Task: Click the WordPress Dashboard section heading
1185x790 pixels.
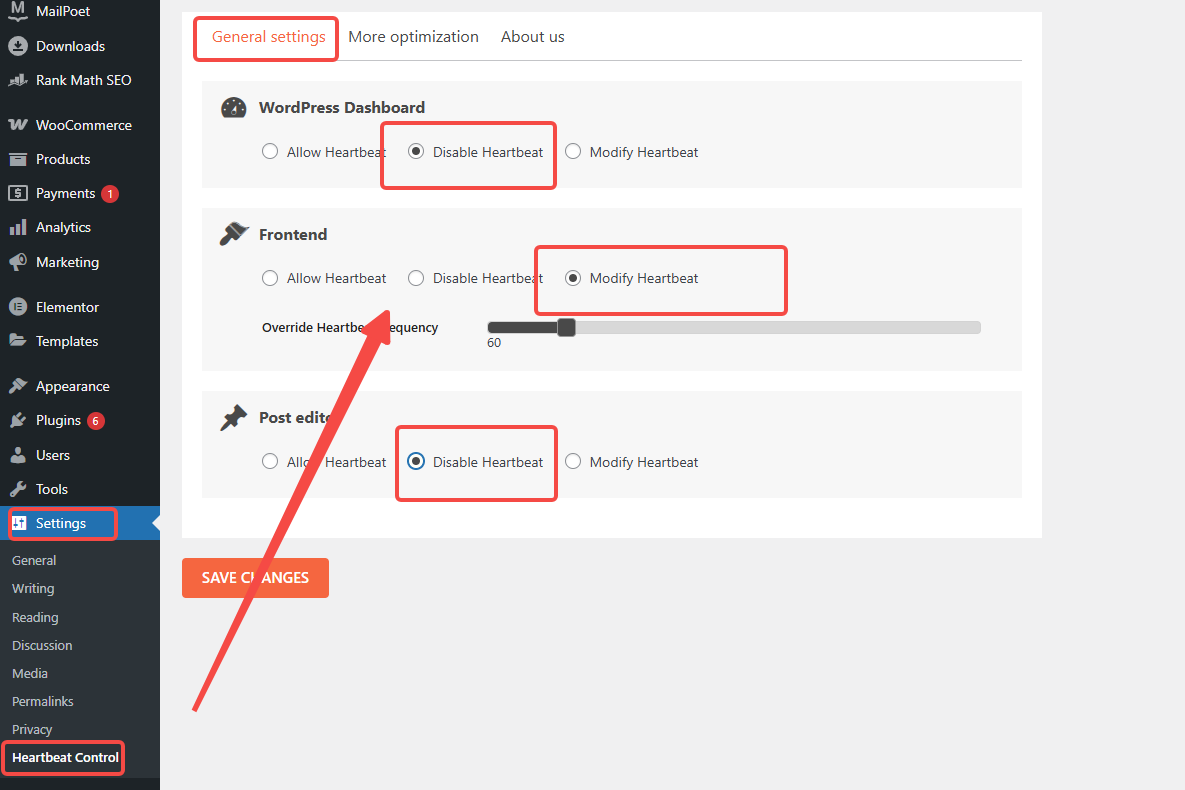Action: click(342, 107)
